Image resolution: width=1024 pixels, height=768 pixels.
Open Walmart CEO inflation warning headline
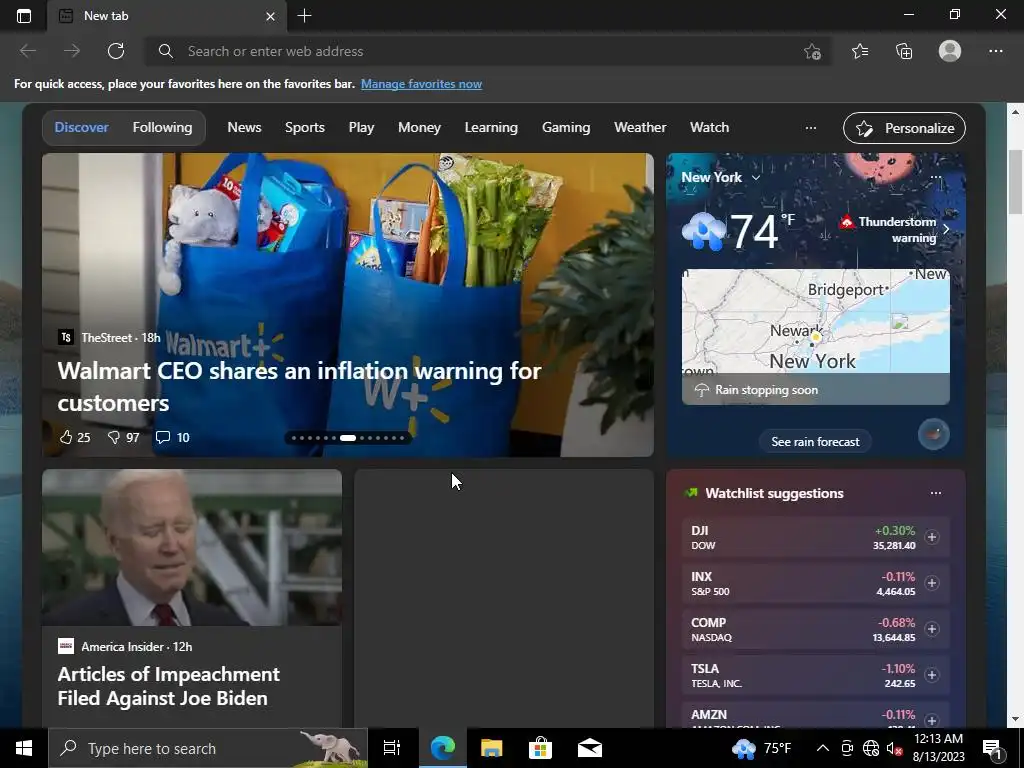coord(299,387)
